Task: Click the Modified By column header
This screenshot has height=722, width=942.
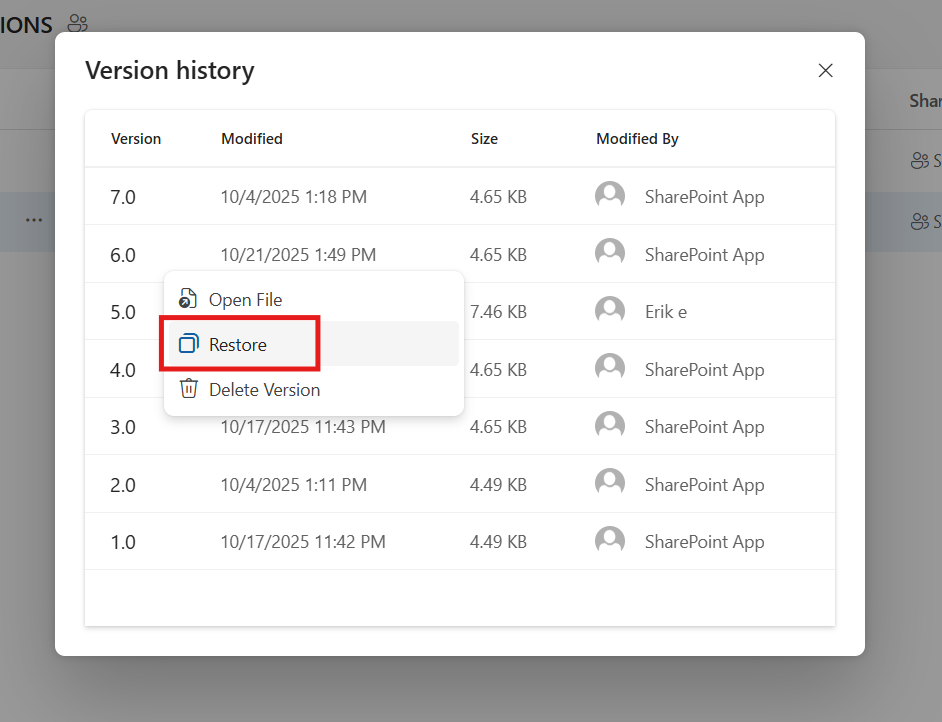Action: click(x=637, y=139)
